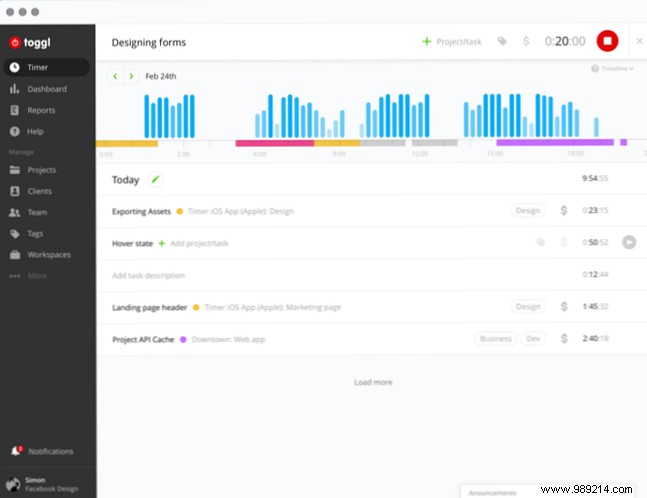Open the Clients page

pos(40,191)
